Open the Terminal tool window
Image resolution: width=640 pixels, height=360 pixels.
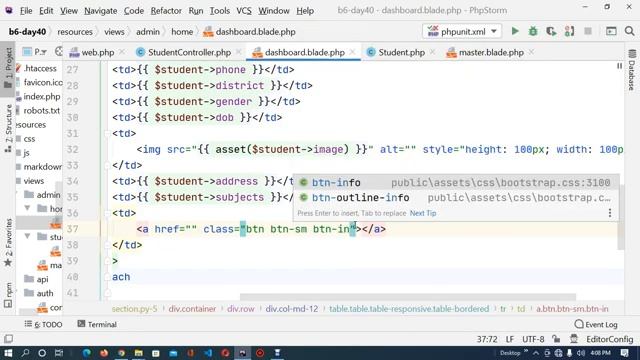97,324
